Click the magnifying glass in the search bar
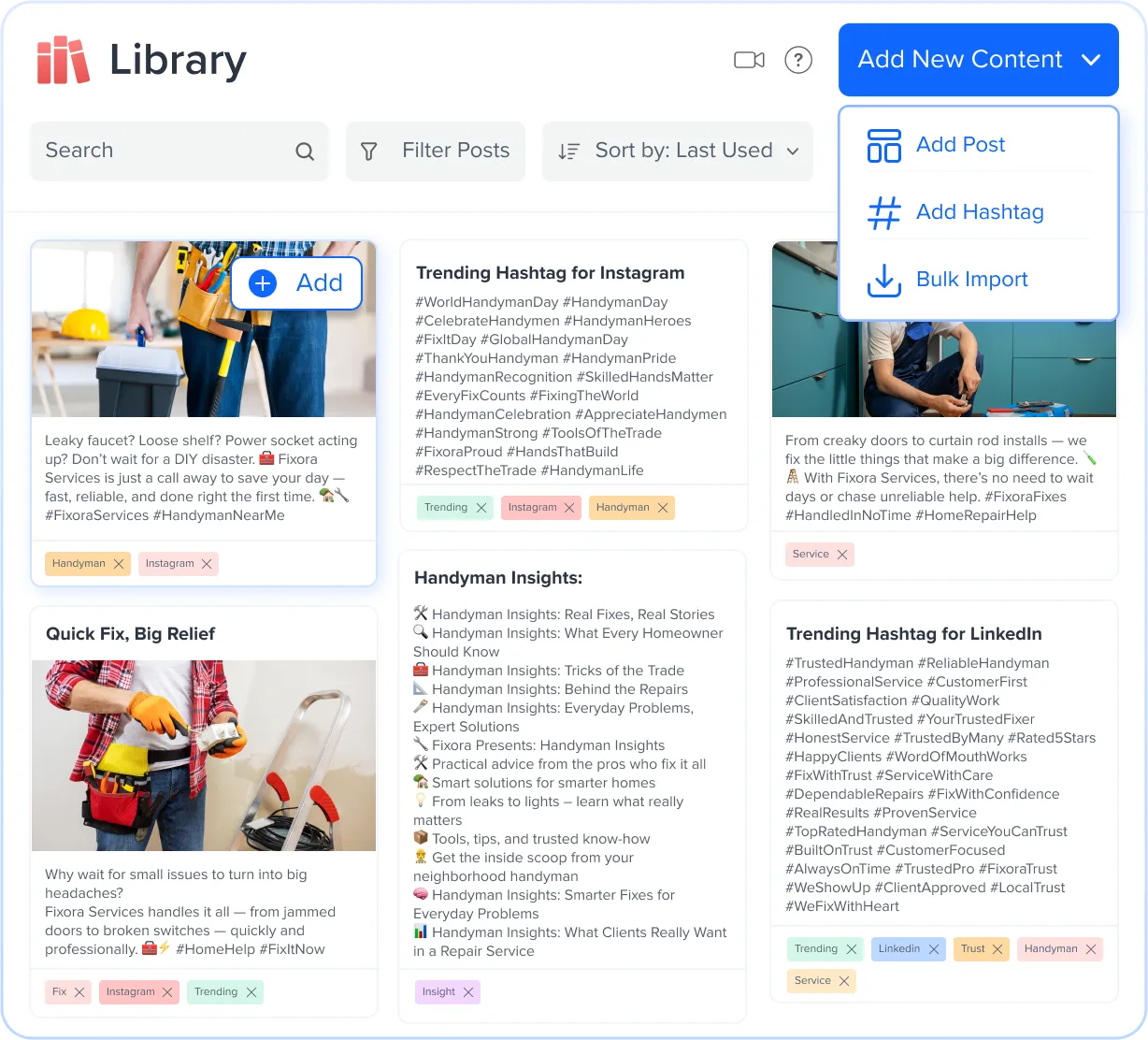 305,151
